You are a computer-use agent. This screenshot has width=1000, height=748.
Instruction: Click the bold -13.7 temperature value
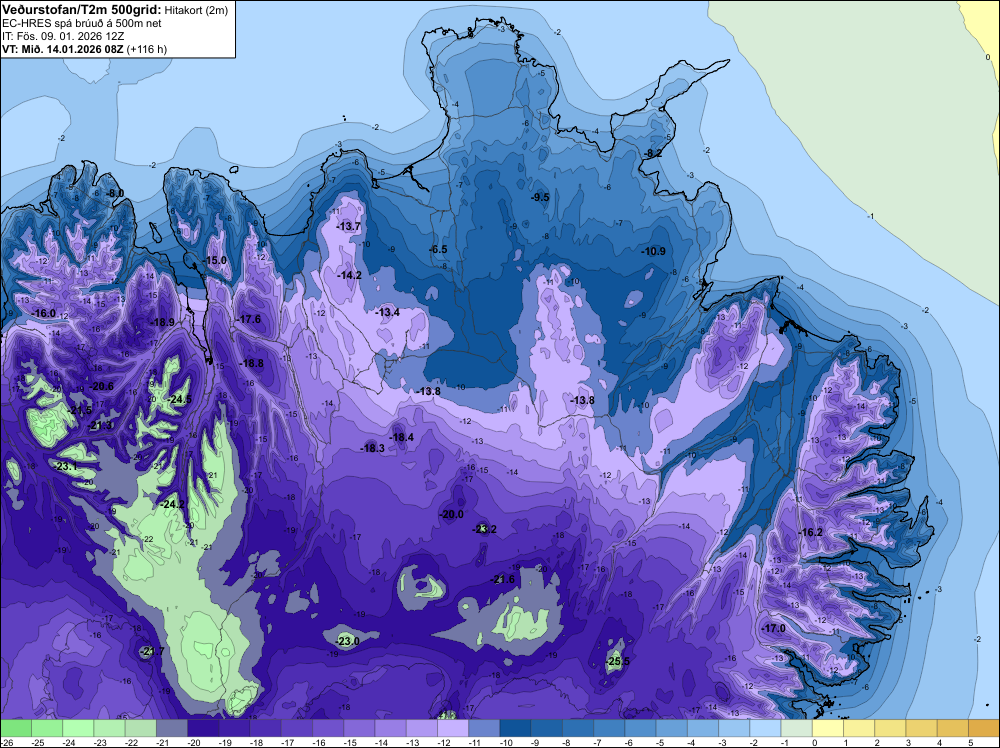pyautogui.click(x=349, y=226)
